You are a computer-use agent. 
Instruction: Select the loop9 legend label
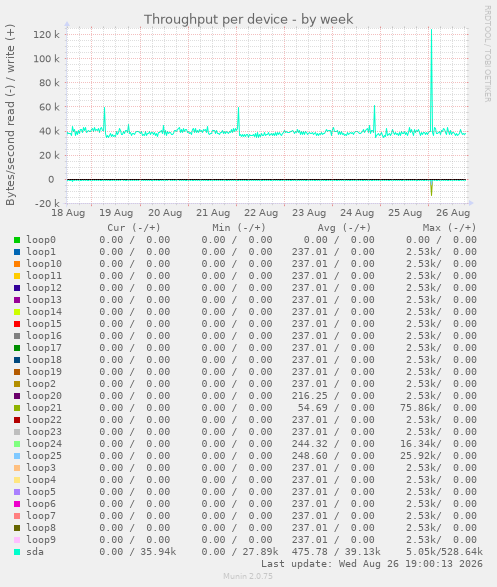click(41, 539)
